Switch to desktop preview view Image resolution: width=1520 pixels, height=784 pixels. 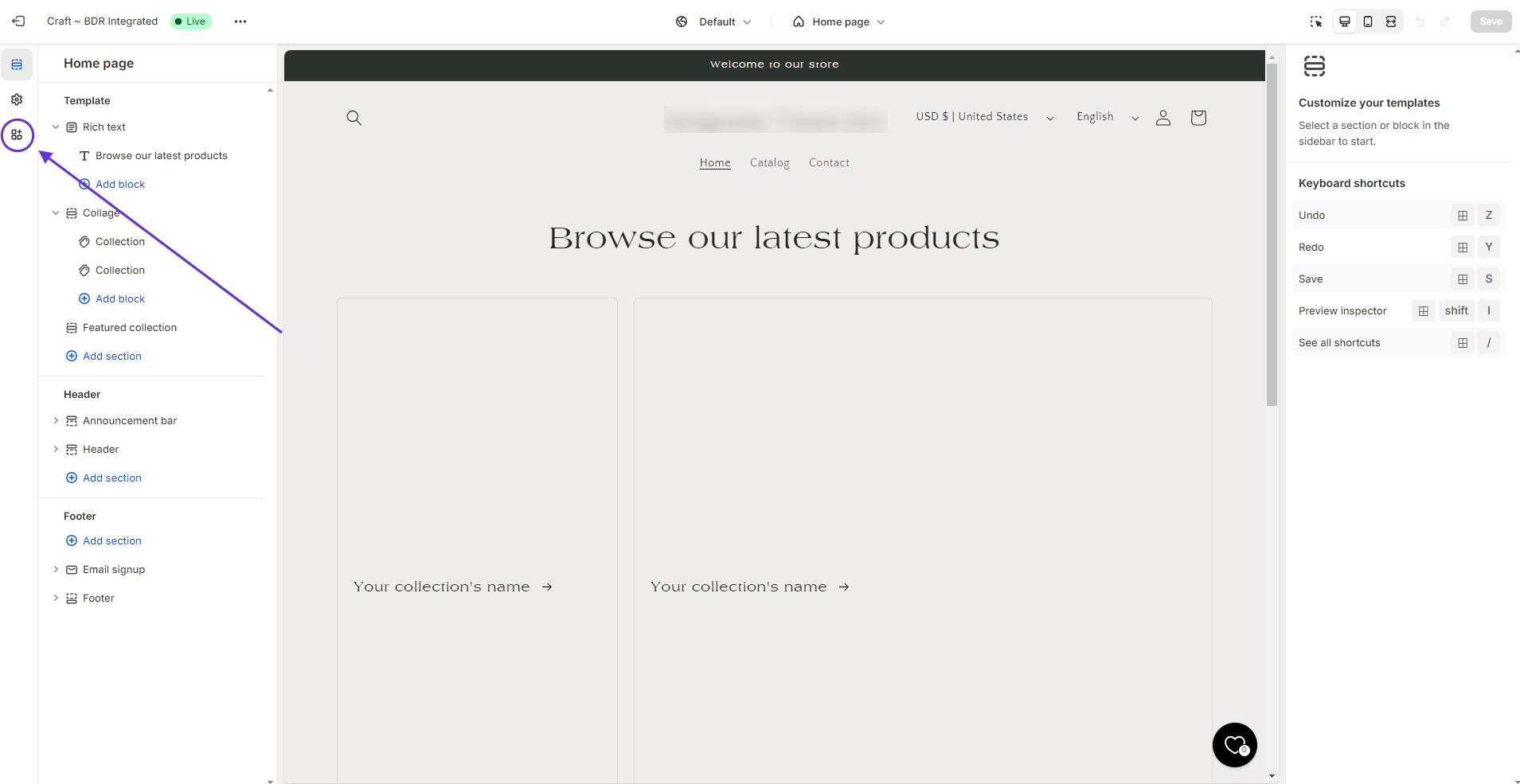point(1345,21)
